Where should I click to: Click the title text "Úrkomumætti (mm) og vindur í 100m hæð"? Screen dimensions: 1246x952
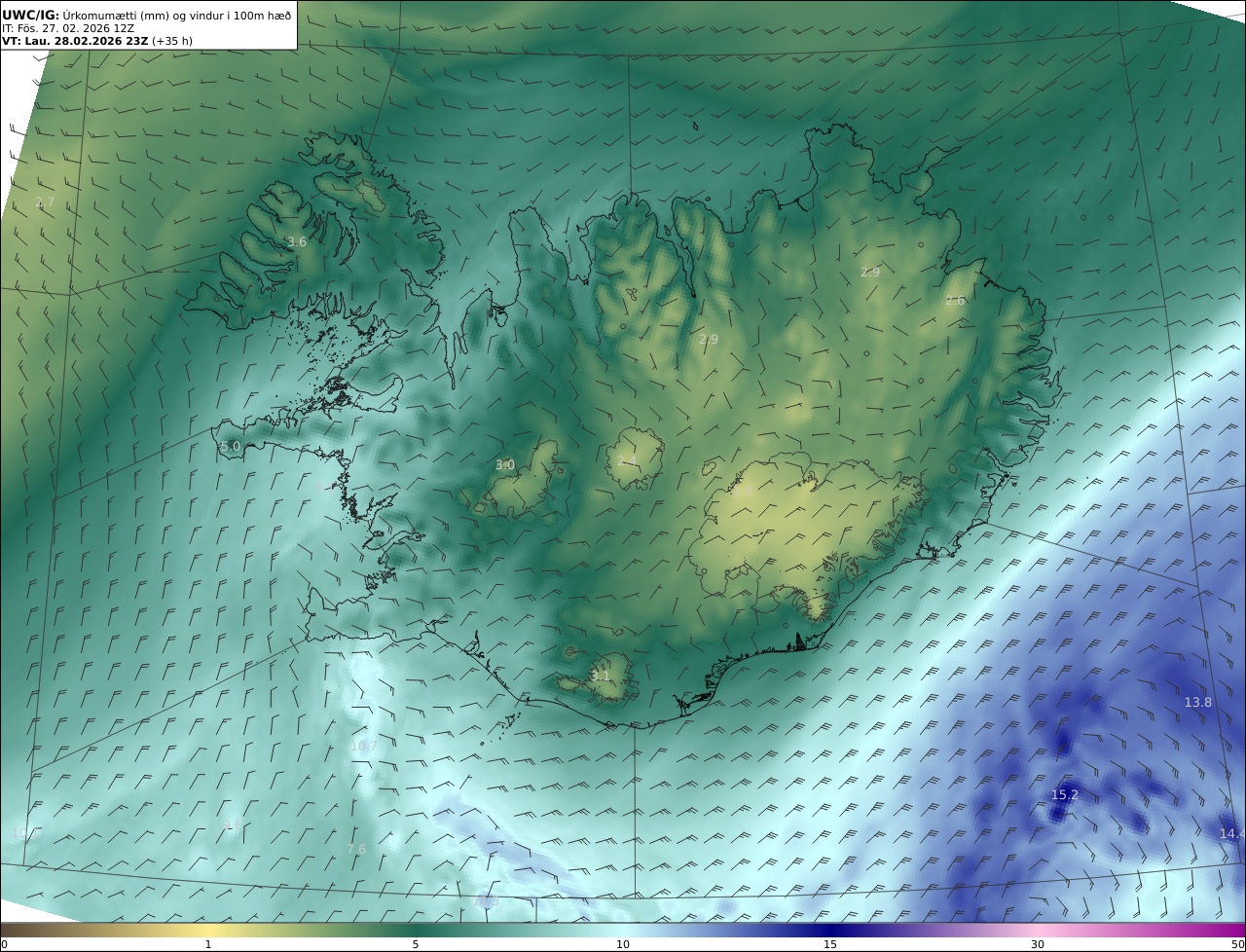(x=177, y=15)
